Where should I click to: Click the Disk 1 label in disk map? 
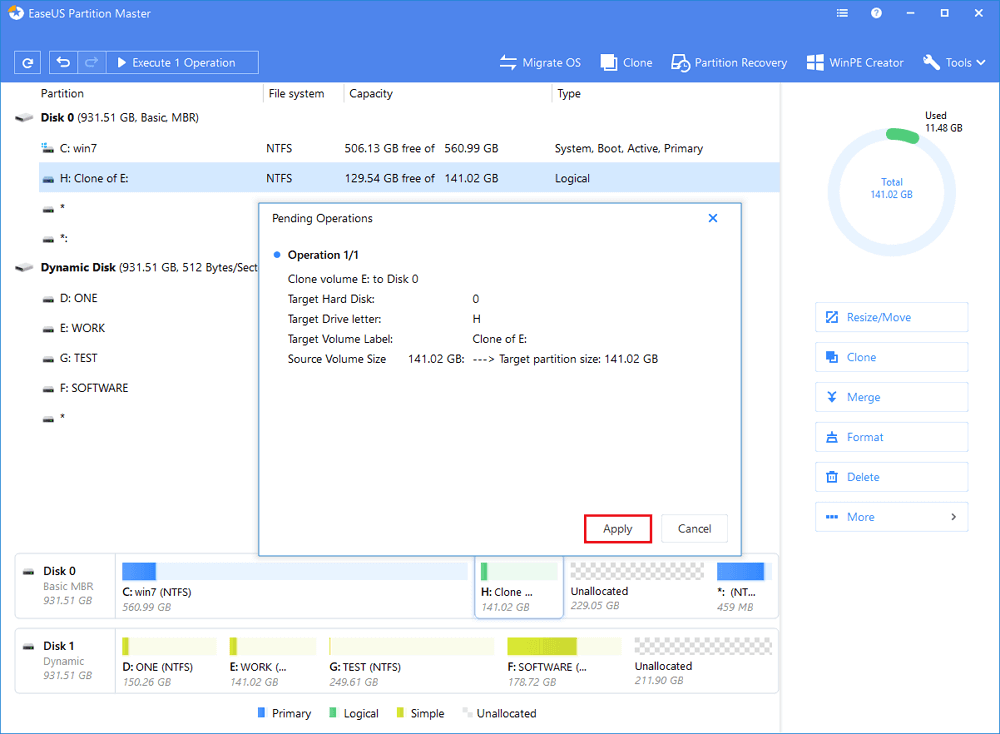[x=59, y=646]
